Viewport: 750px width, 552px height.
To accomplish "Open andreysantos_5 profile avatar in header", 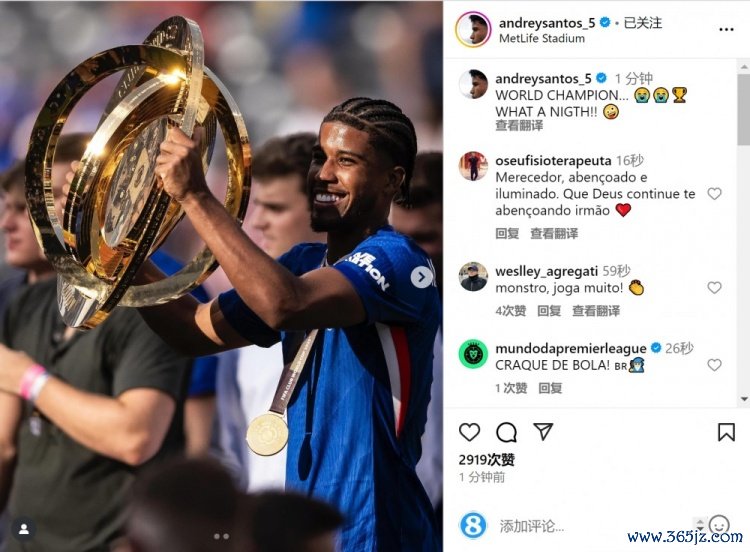I will pyautogui.click(x=473, y=30).
